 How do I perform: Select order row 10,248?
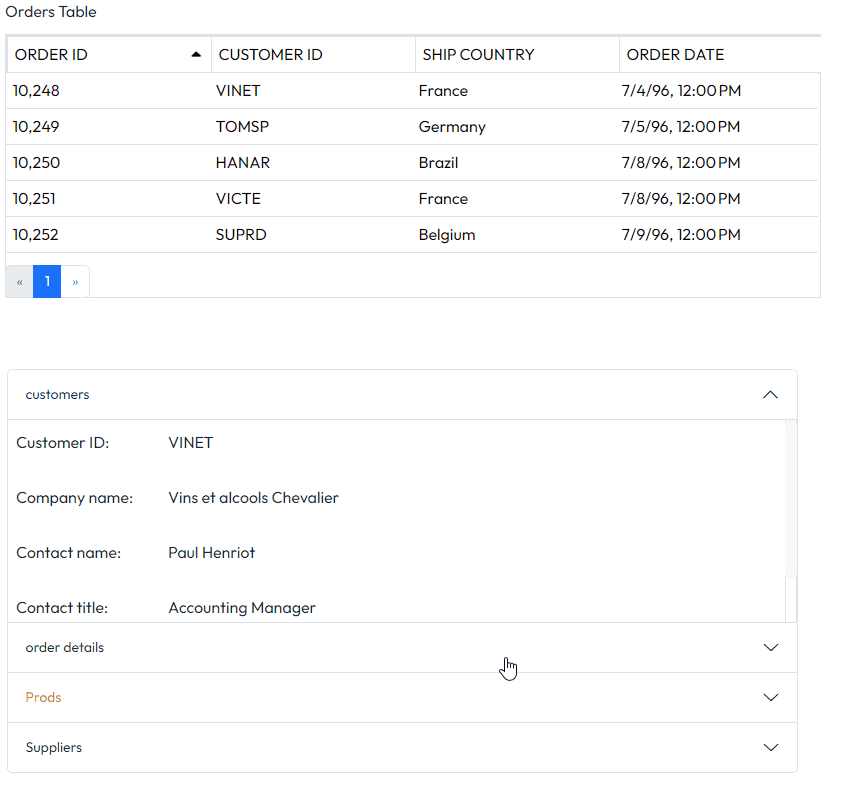click(x=412, y=90)
